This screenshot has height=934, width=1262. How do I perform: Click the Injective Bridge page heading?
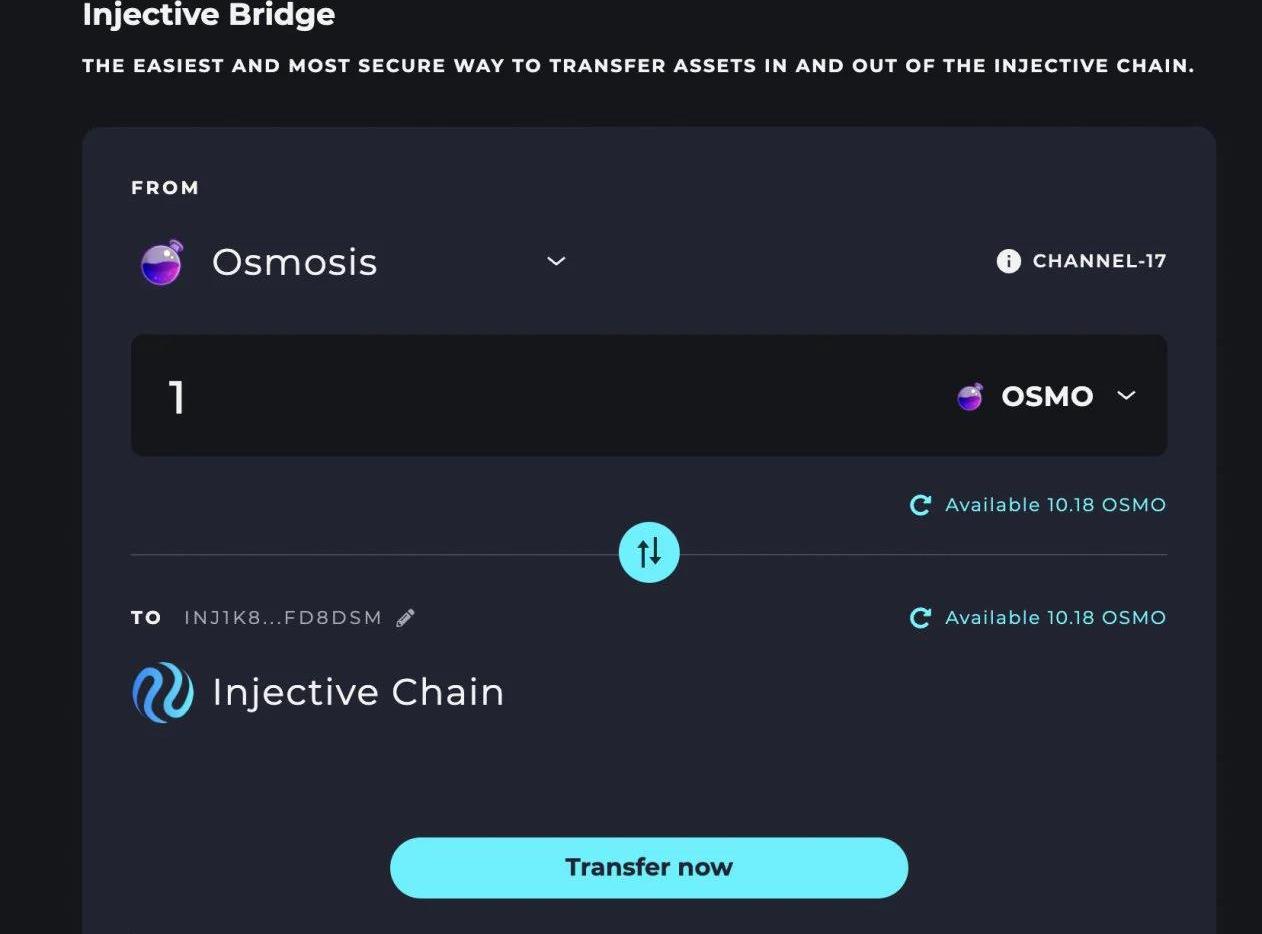tap(208, 15)
